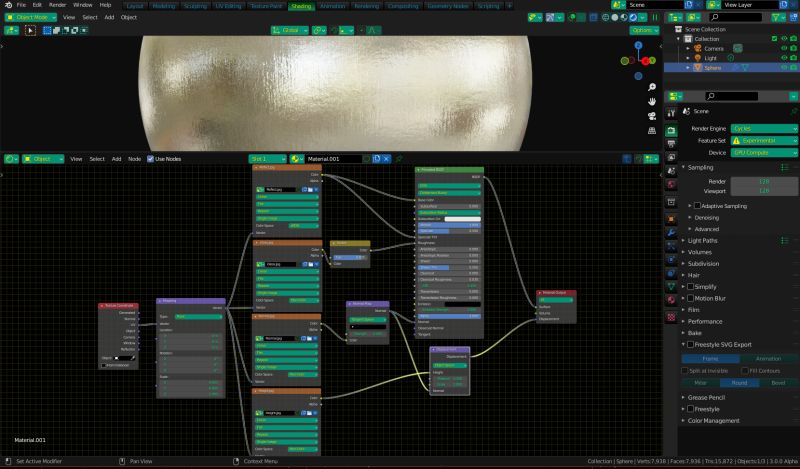Click the View Layer name field

(750, 5)
